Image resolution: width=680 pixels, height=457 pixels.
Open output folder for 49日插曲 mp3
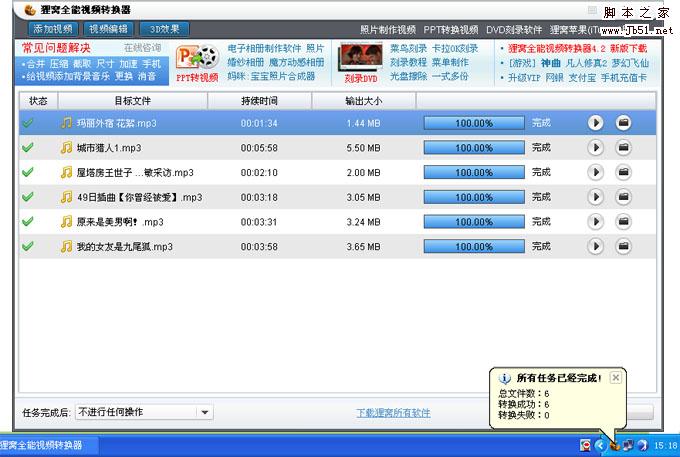click(623, 197)
